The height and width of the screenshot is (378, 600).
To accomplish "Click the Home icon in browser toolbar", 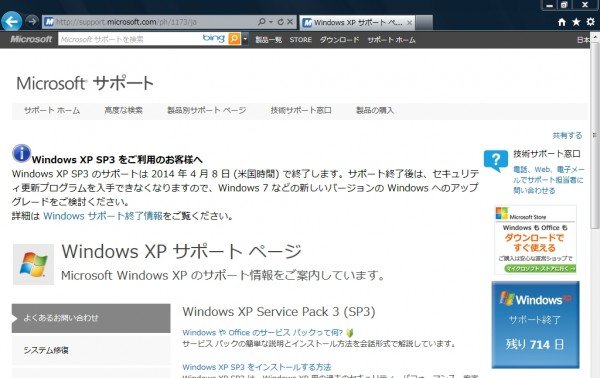I will tap(562, 22).
